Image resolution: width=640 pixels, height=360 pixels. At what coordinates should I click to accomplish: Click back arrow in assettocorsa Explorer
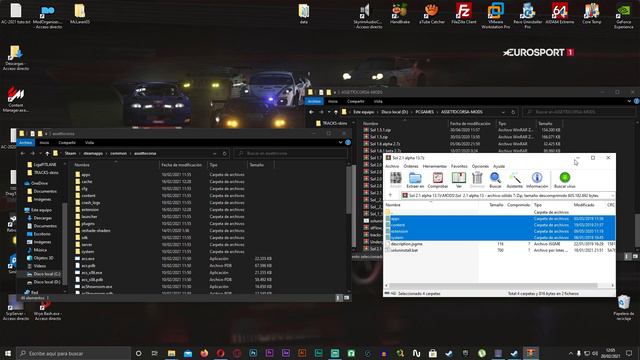[22, 153]
